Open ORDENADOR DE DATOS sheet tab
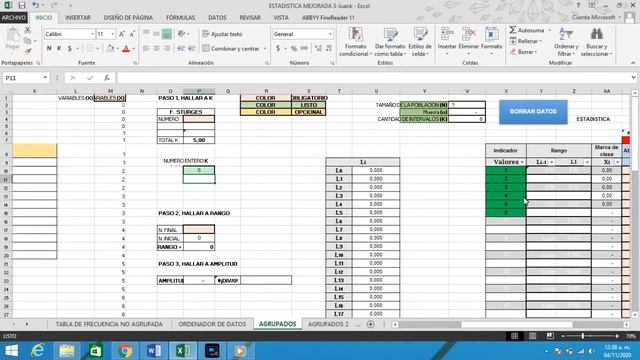640x360 pixels. (x=212, y=324)
